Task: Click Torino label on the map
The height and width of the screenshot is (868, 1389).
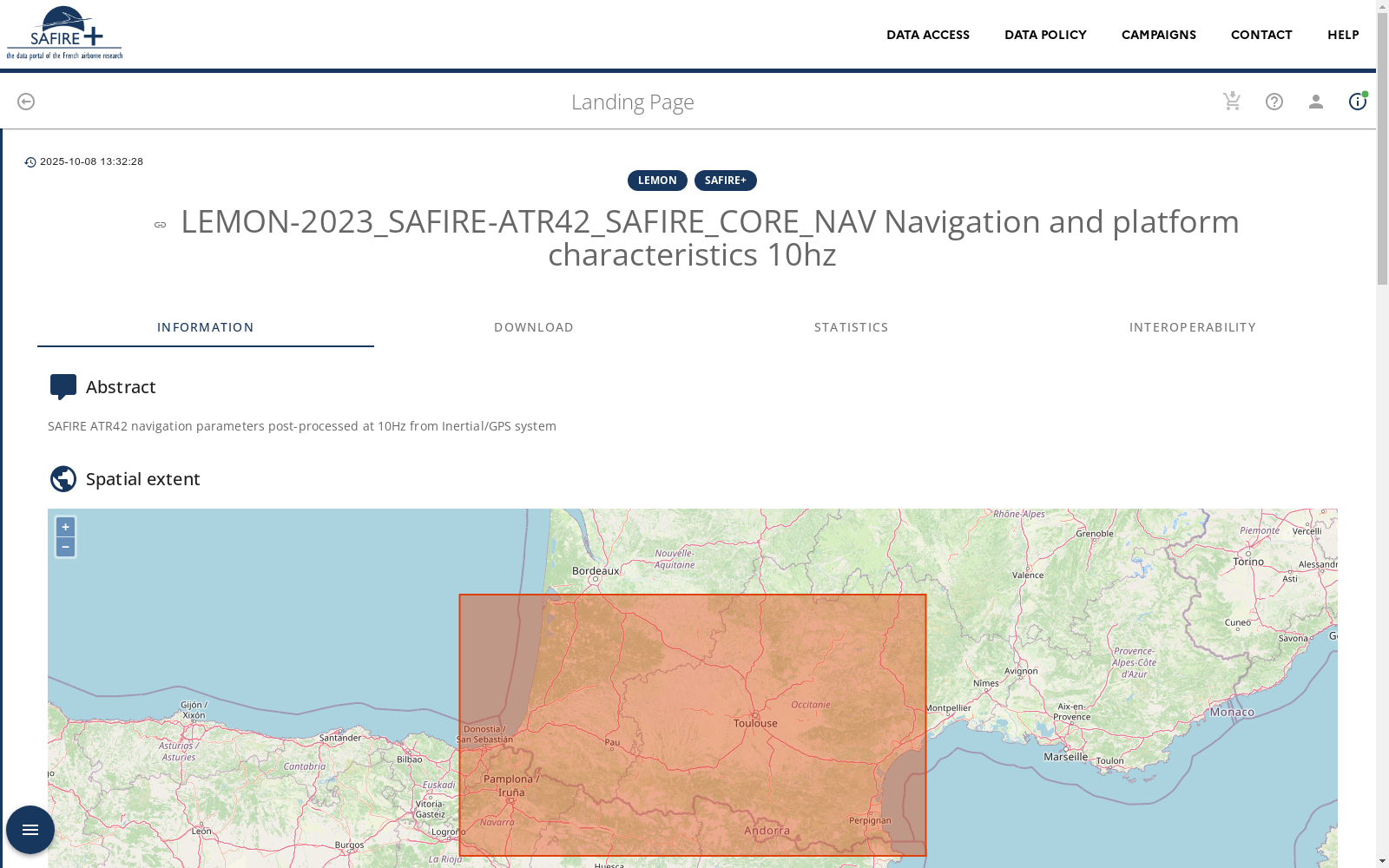Action: [1248, 562]
